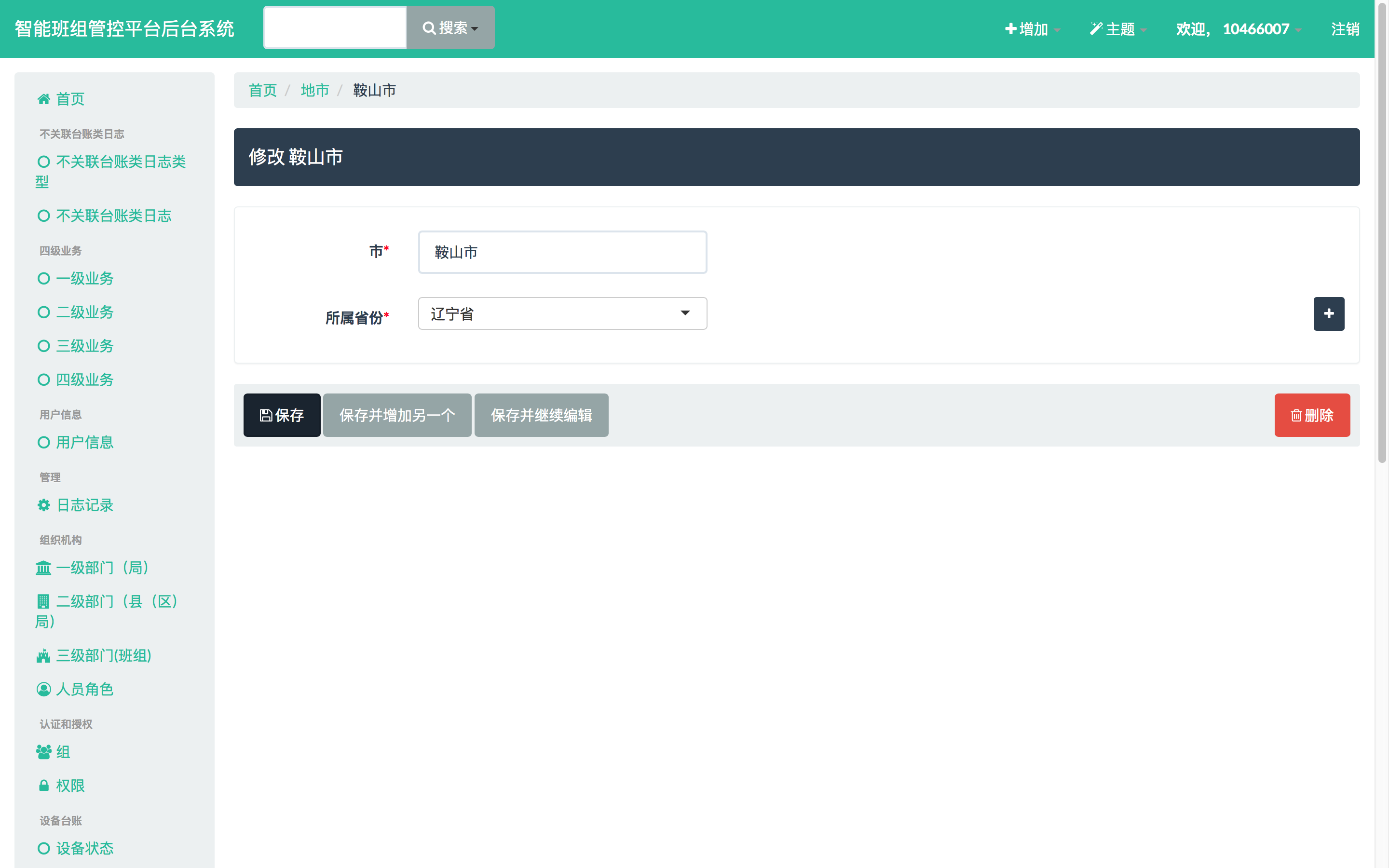1389x868 pixels.
Task: Click the building icon for 二级部门
Action: point(43,602)
